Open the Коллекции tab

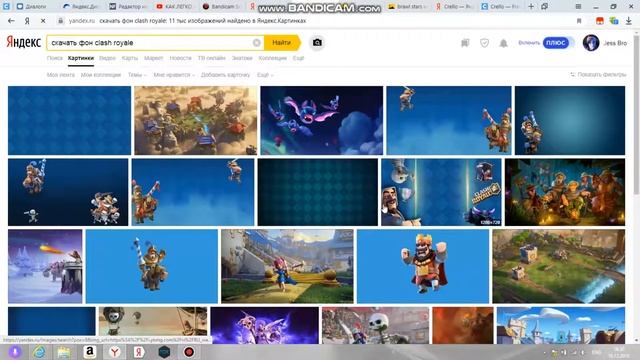pos(273,58)
